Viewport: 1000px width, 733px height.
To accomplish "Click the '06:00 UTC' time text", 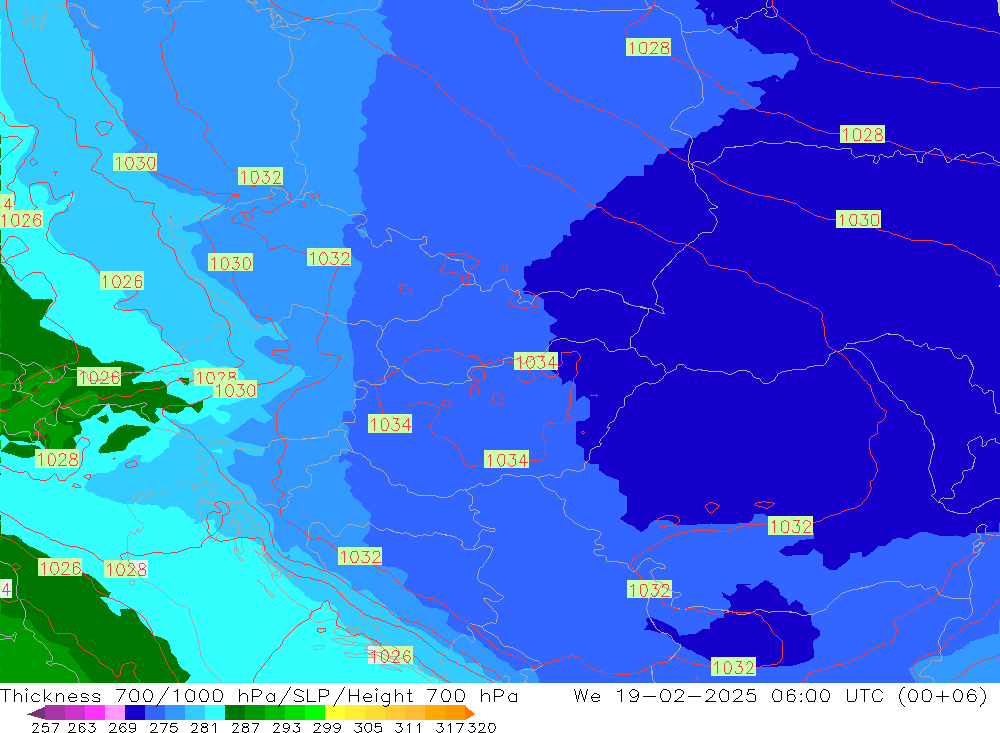I will 828,695.
